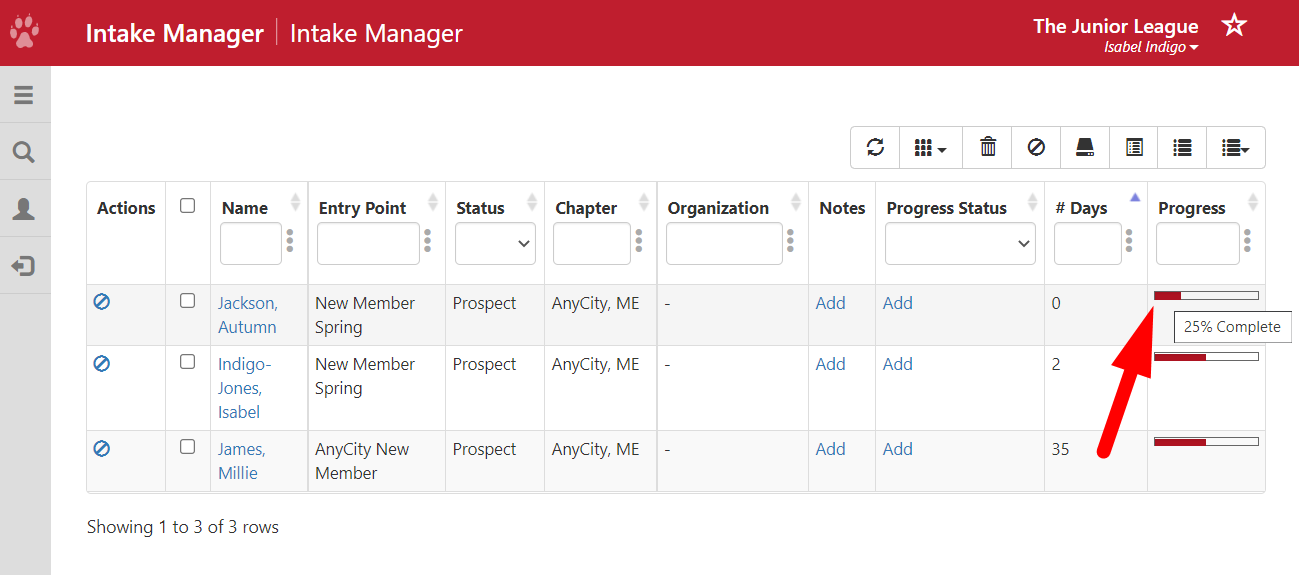The width and height of the screenshot is (1299, 575).
Task: Click 'Showing 1 to 3 of 3 rows' text
Action: click(183, 527)
